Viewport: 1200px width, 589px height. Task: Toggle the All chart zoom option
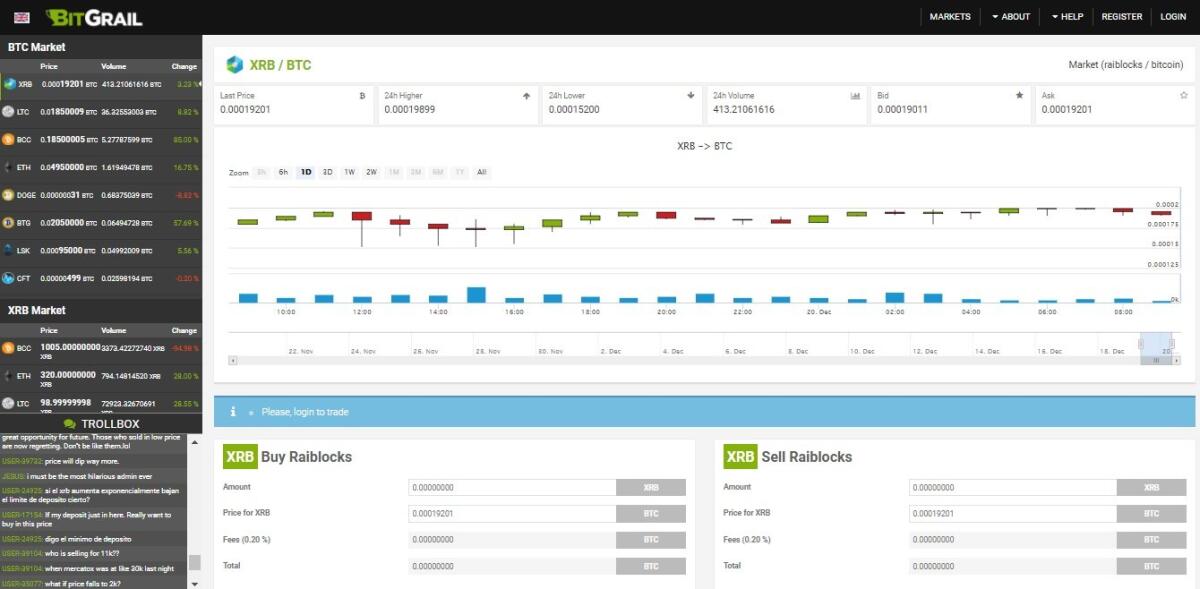coord(482,172)
